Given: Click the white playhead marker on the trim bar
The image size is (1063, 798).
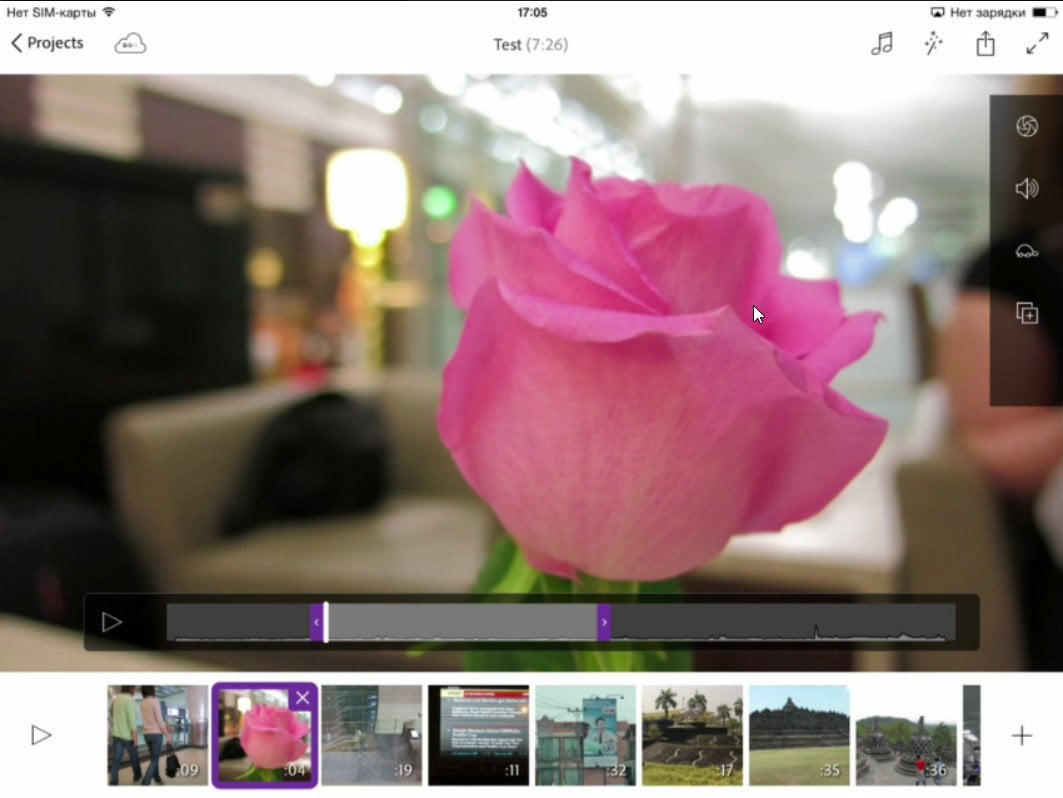Looking at the screenshot, I should point(326,622).
